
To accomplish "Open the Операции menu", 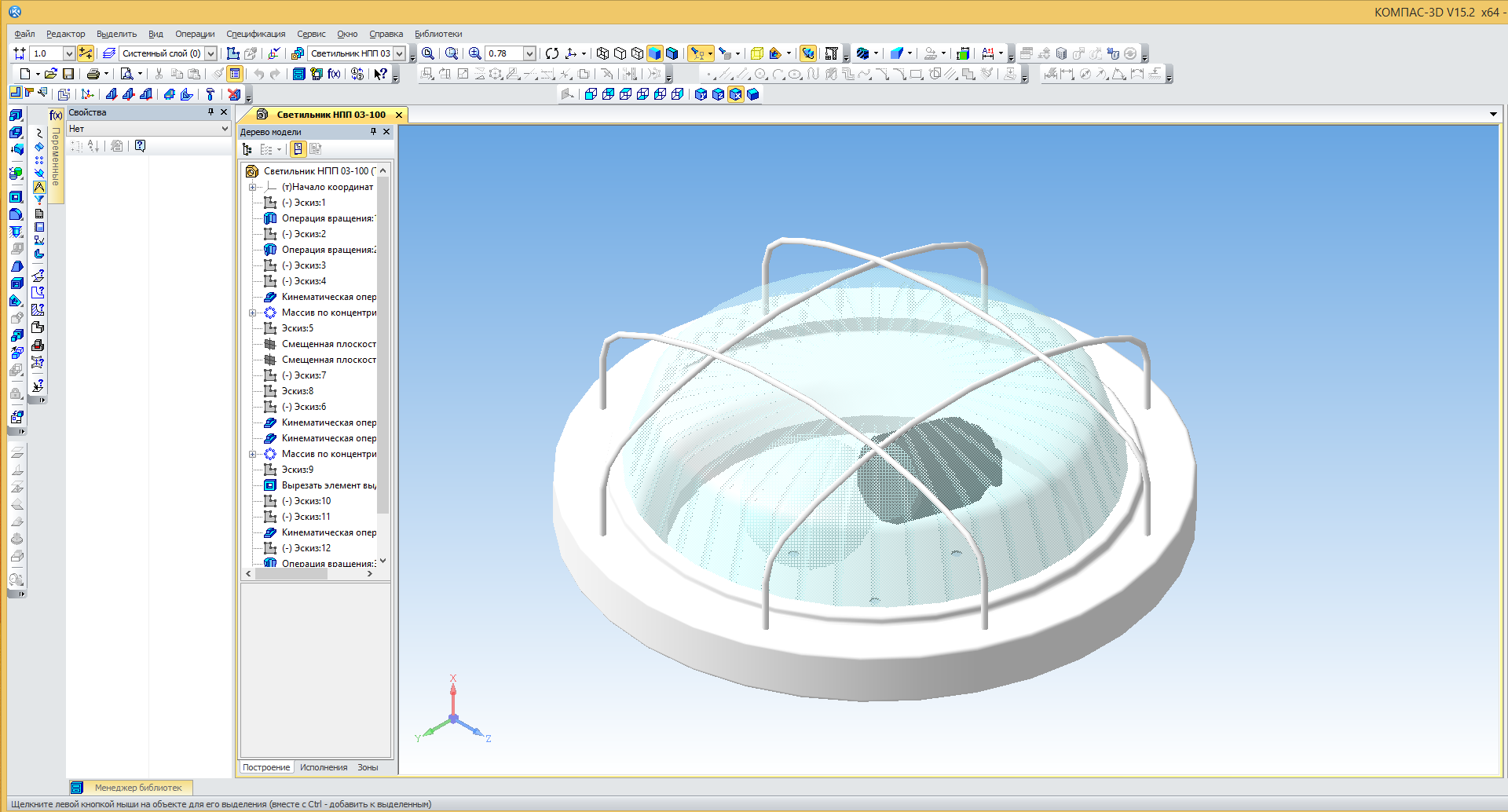I will (x=195, y=34).
